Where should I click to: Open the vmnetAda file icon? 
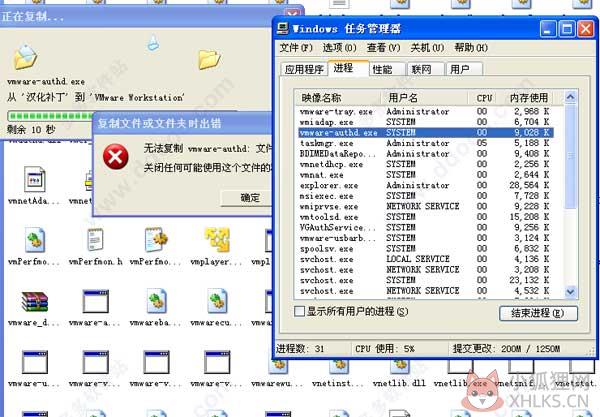(34, 179)
